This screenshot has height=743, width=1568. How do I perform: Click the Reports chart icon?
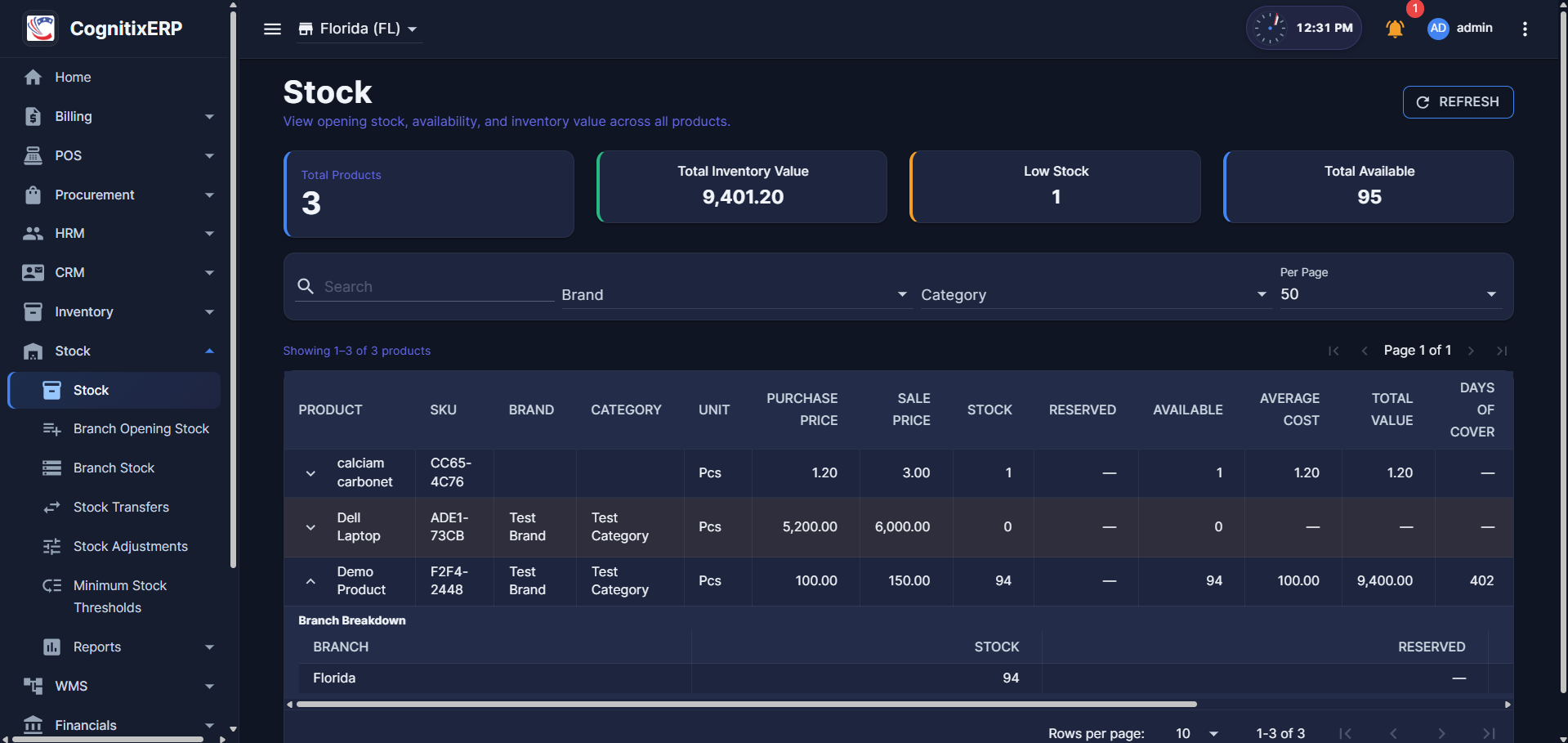point(51,647)
